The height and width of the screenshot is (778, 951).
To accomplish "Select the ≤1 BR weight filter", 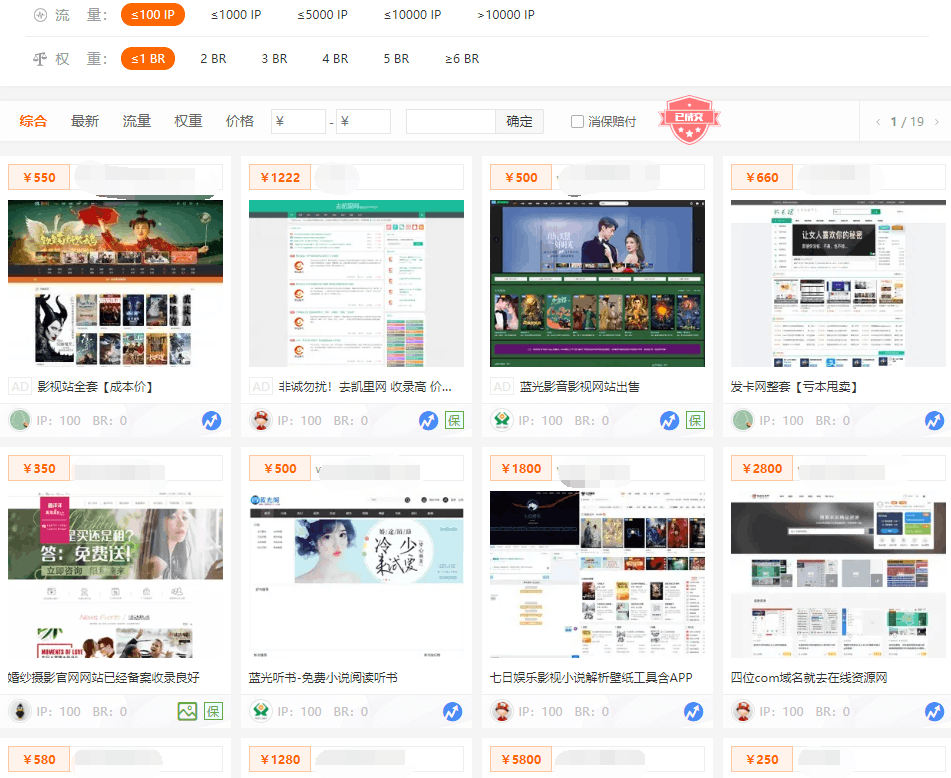I will (148, 58).
